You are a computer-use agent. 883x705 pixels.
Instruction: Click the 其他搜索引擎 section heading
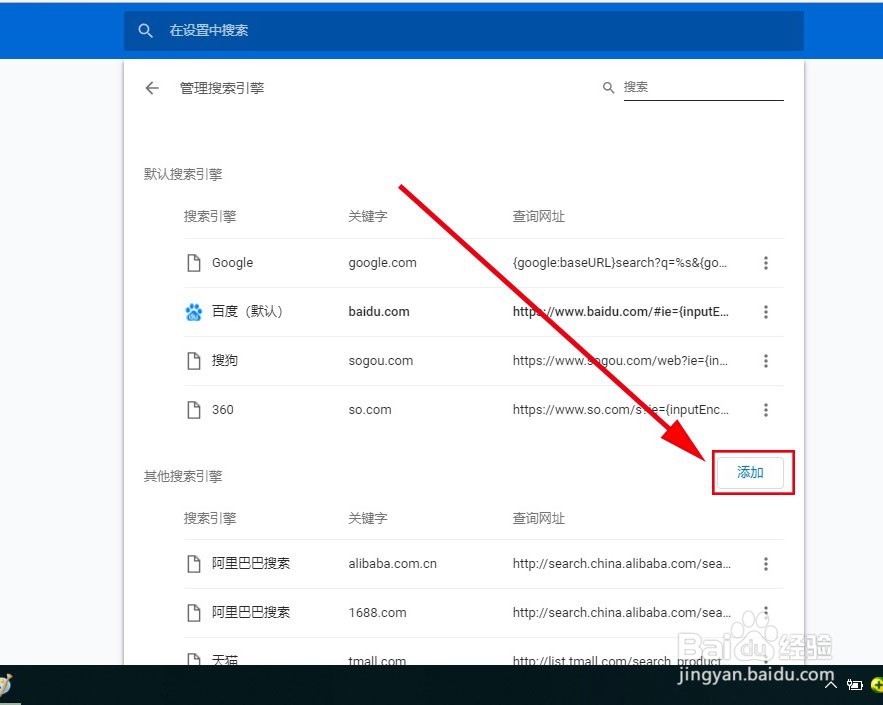(x=183, y=476)
